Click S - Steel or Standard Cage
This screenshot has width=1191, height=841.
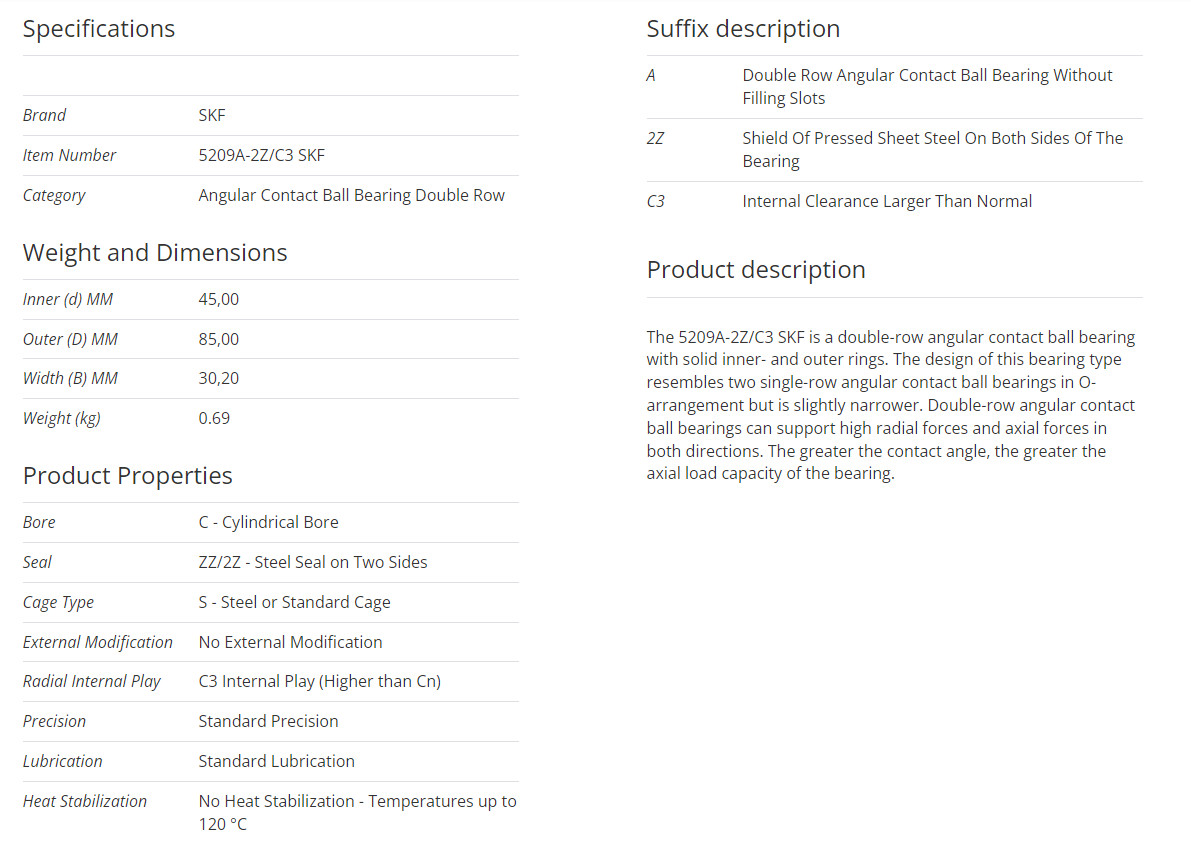click(x=295, y=602)
